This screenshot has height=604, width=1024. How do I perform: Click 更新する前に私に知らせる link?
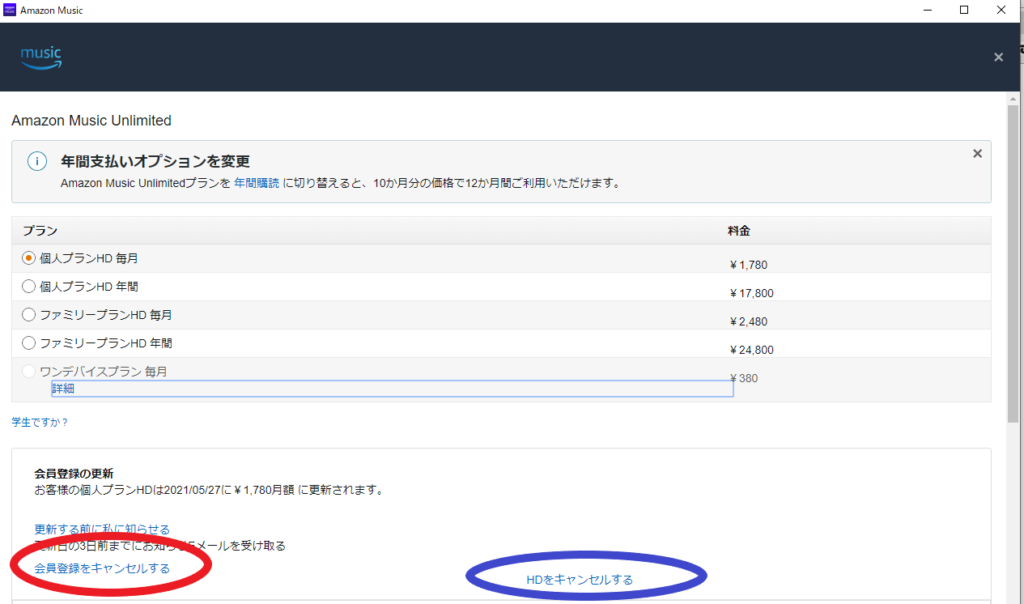click(102, 529)
